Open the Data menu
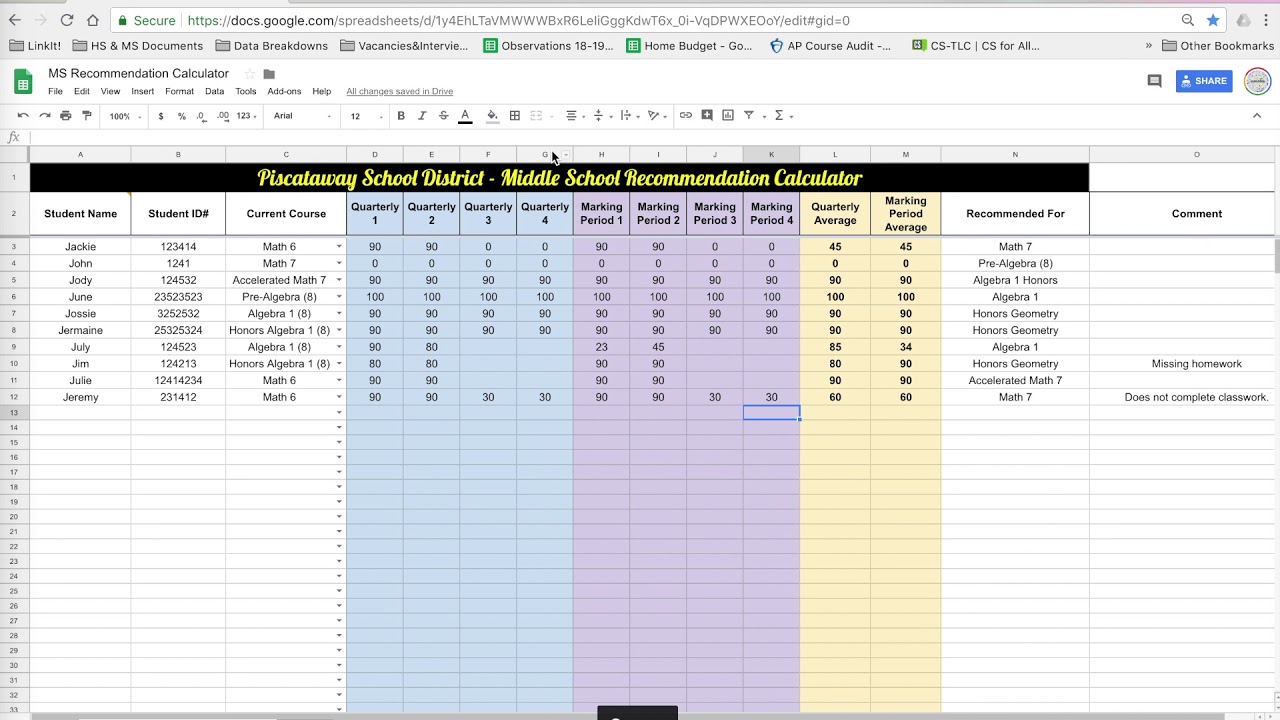The image size is (1280, 720). [214, 91]
